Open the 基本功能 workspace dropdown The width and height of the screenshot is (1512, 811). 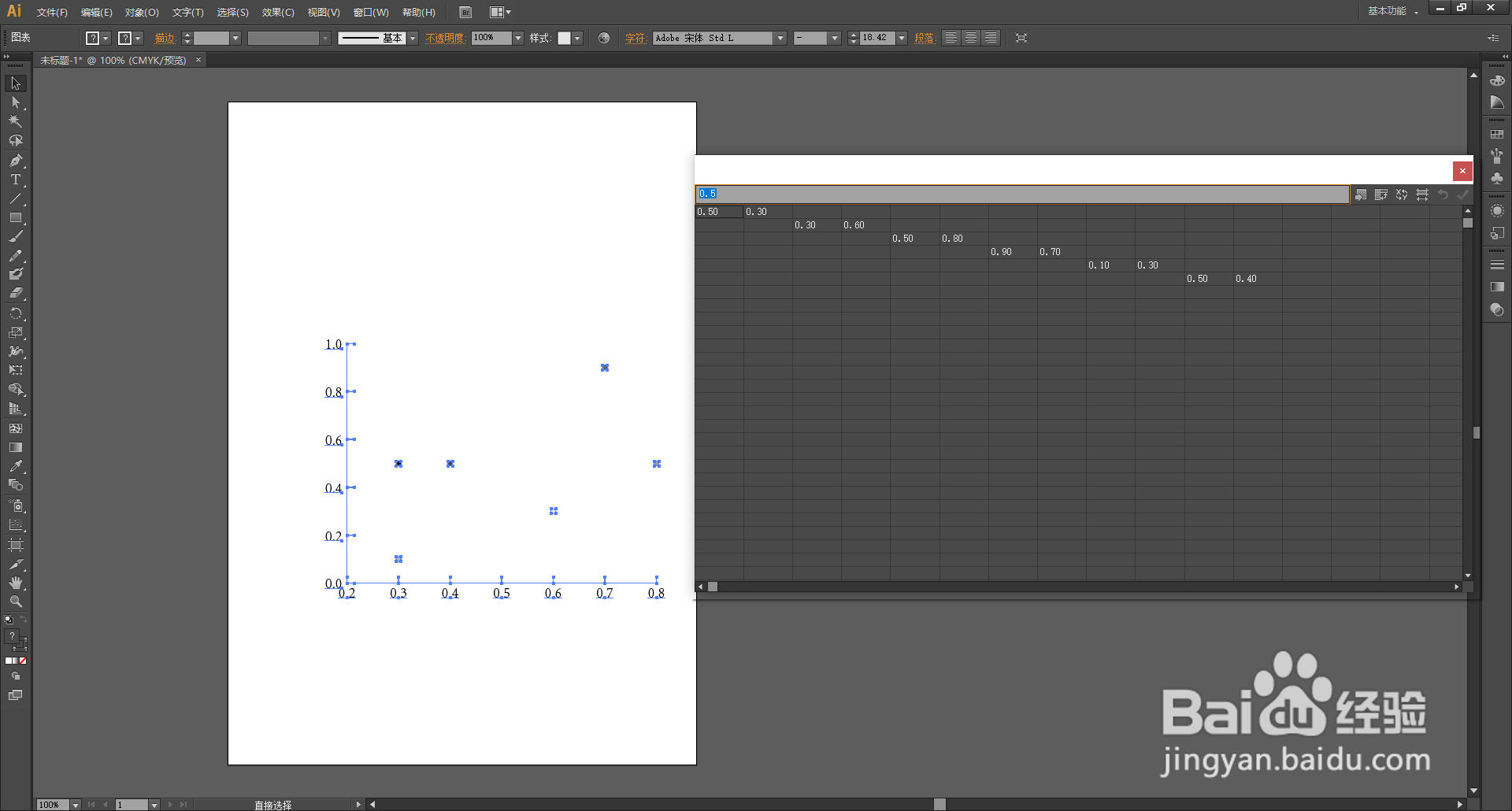click(1393, 12)
